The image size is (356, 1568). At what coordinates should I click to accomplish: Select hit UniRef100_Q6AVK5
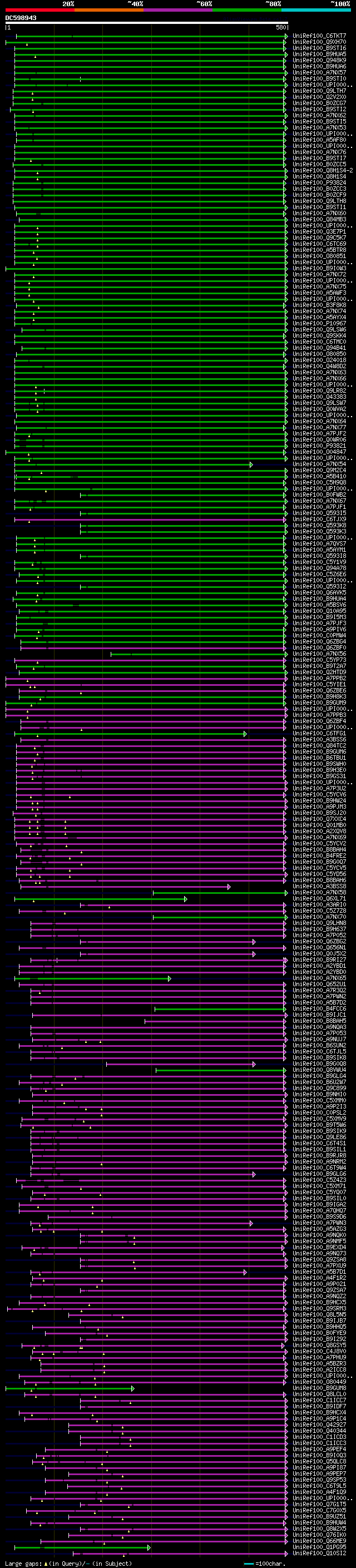(319, 593)
